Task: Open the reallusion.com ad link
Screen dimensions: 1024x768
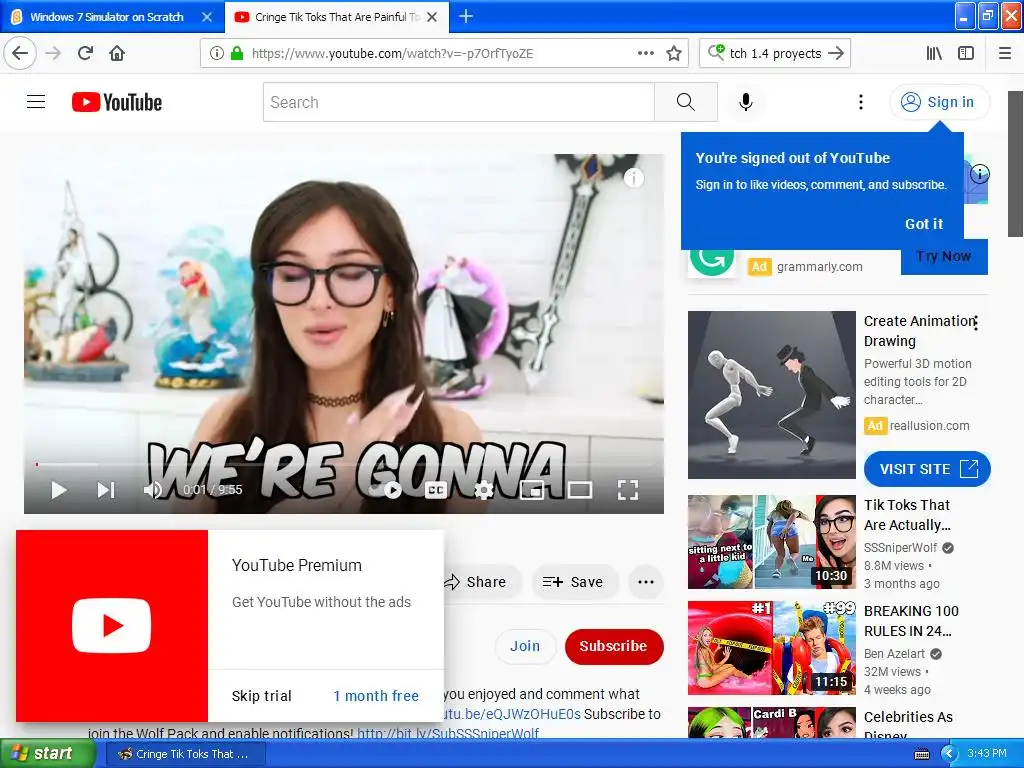Action: click(x=929, y=426)
